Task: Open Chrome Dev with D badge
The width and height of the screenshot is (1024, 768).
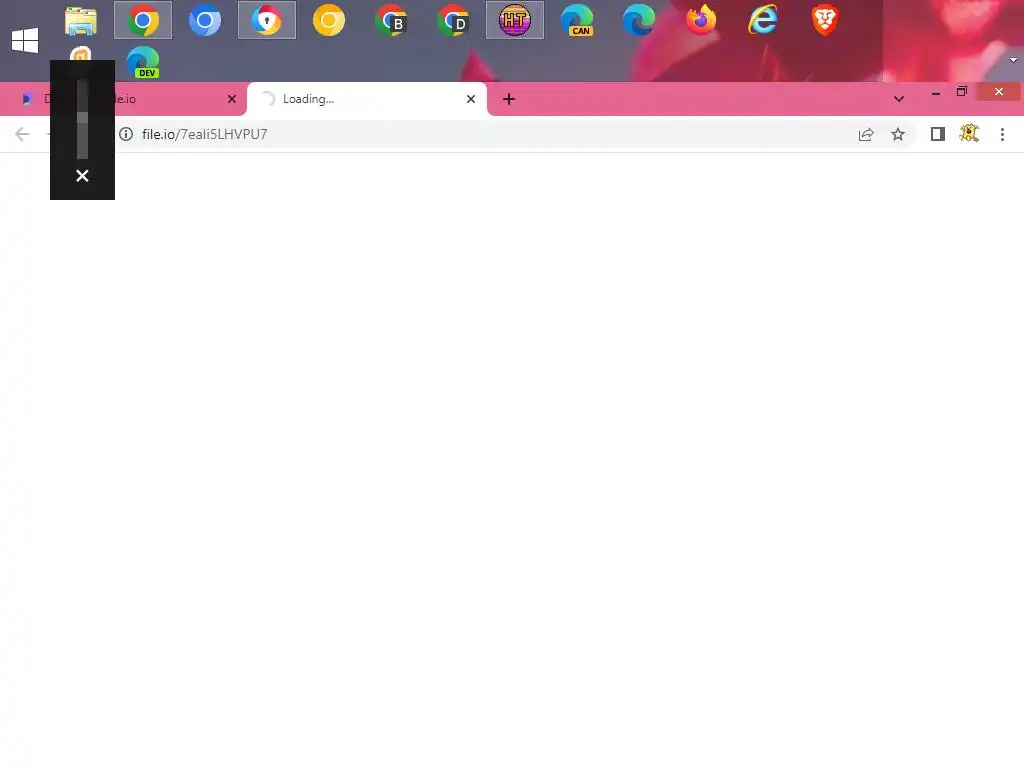Action: [453, 20]
